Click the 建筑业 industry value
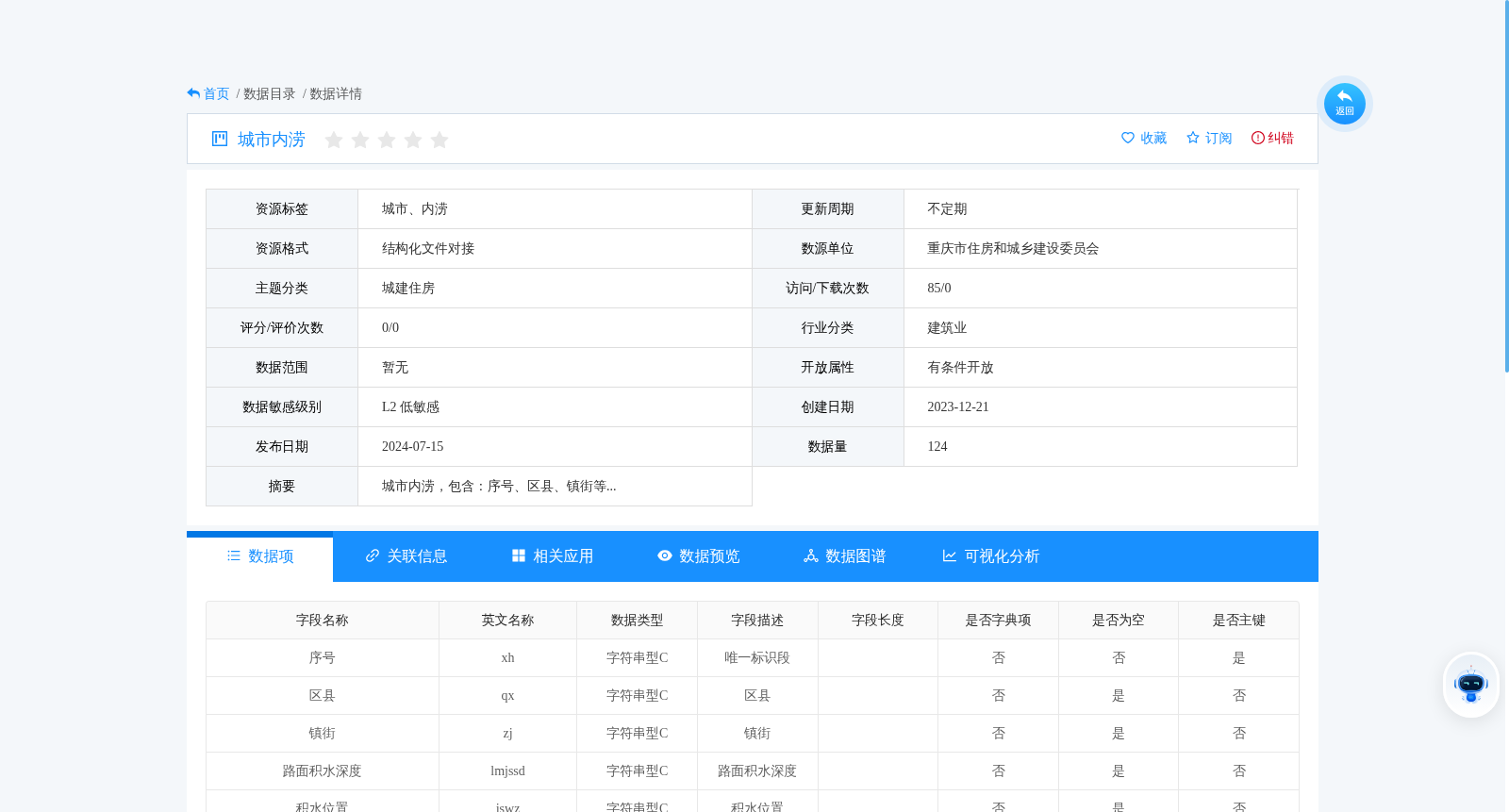1509x812 pixels. pos(947,328)
